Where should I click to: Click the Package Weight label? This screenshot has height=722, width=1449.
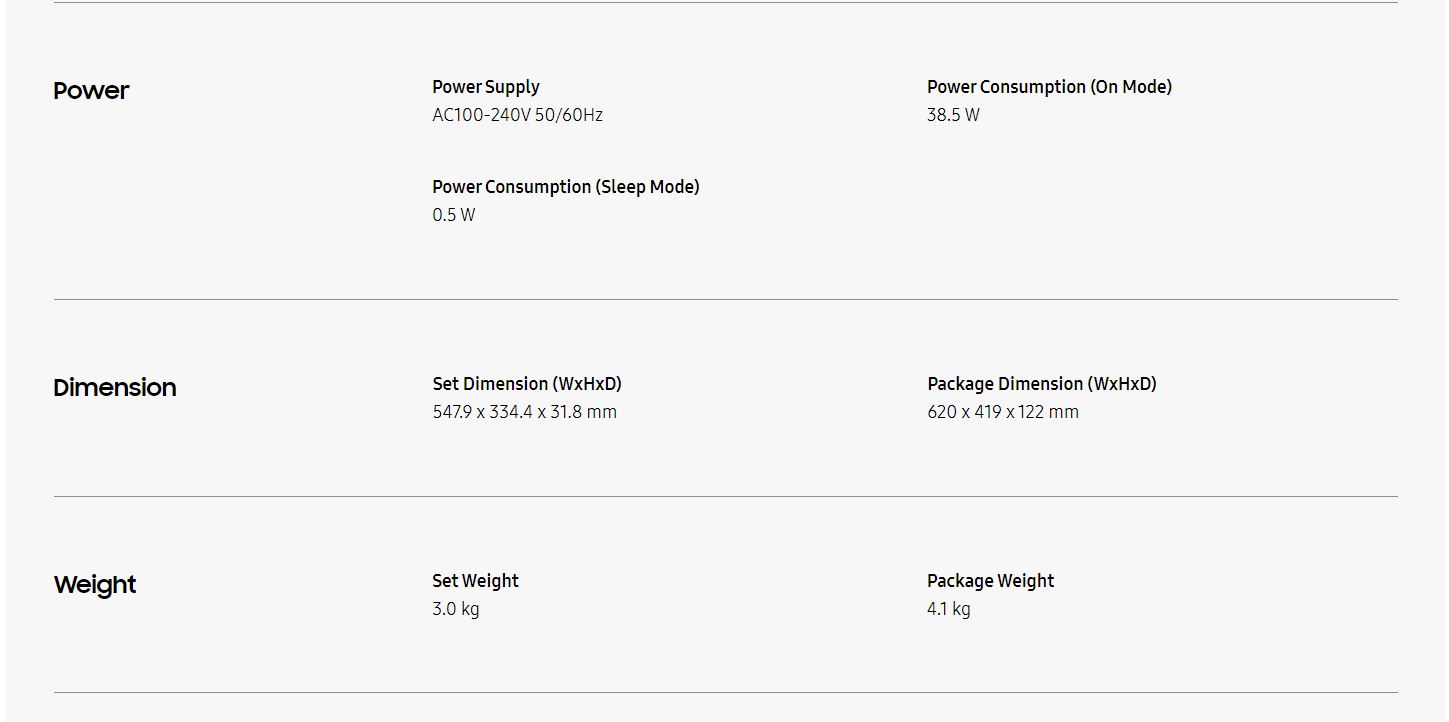[x=990, y=581]
